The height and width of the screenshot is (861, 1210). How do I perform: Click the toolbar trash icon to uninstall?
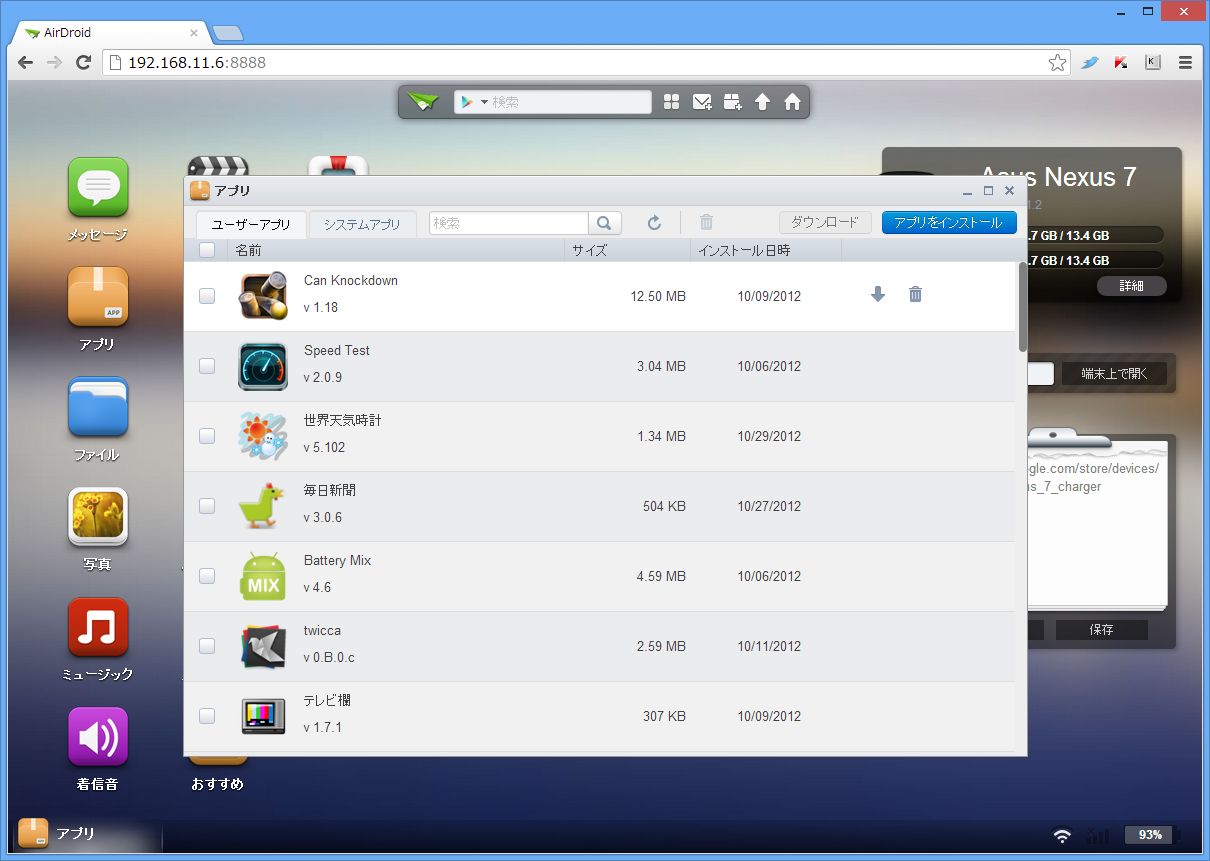click(706, 223)
